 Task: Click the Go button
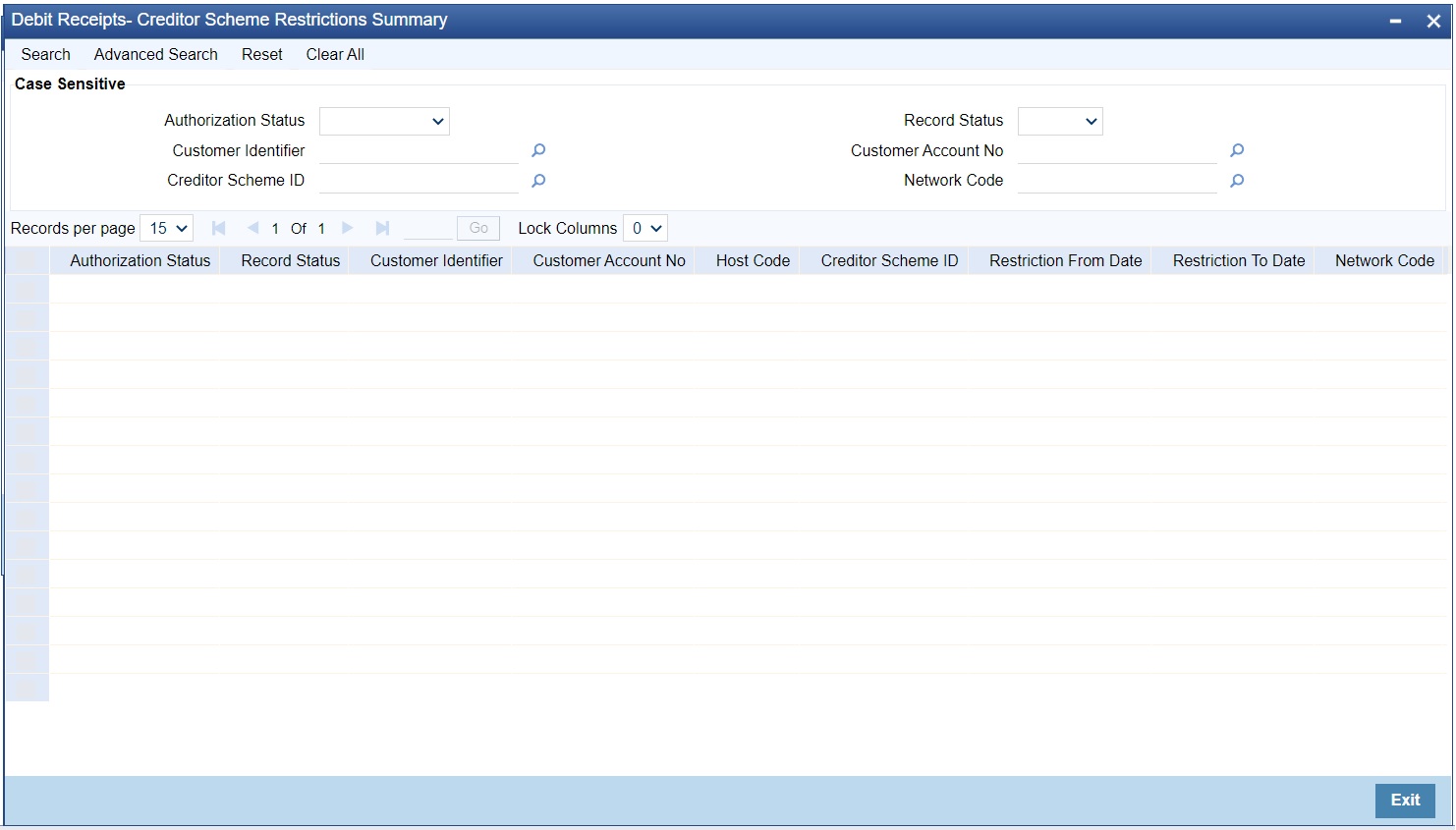point(478,228)
